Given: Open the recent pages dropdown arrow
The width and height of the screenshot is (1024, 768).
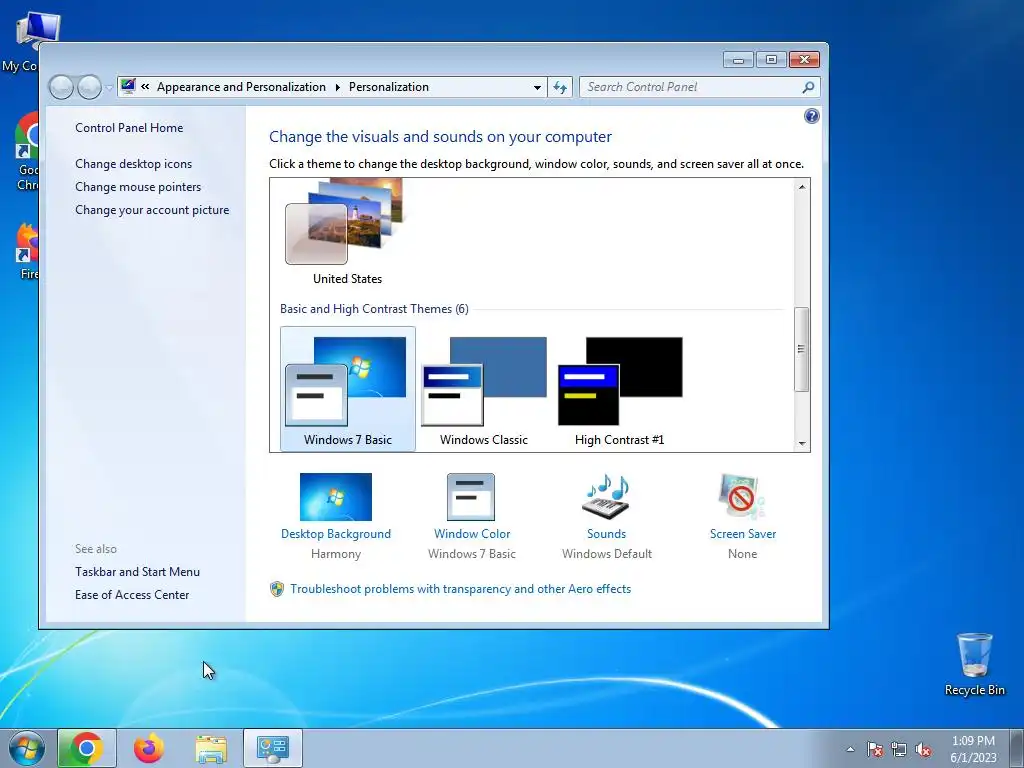Looking at the screenshot, I should tap(109, 87).
